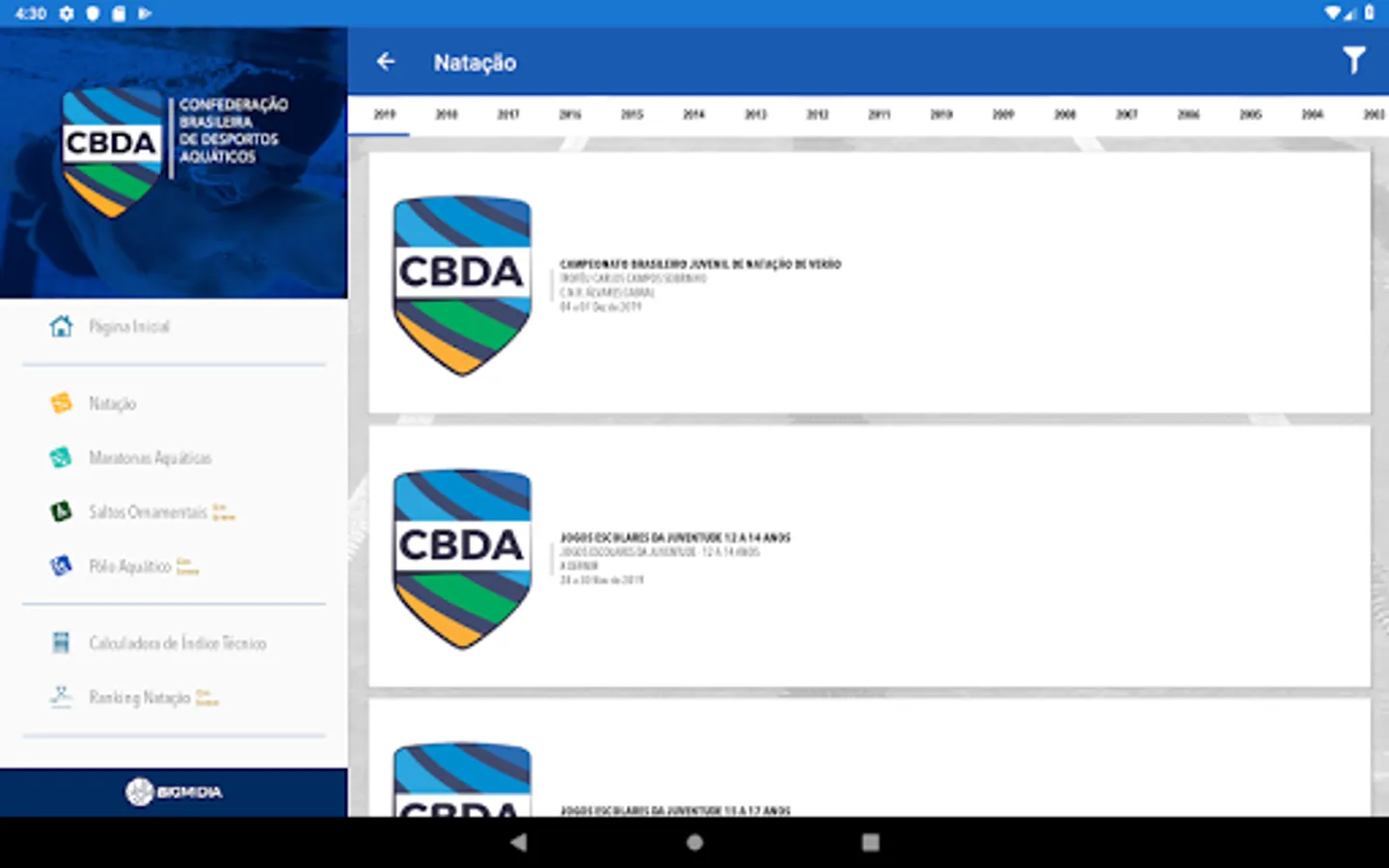
Task: Tap the BIGMIDIA logo in sidebar footer
Action: click(x=174, y=792)
